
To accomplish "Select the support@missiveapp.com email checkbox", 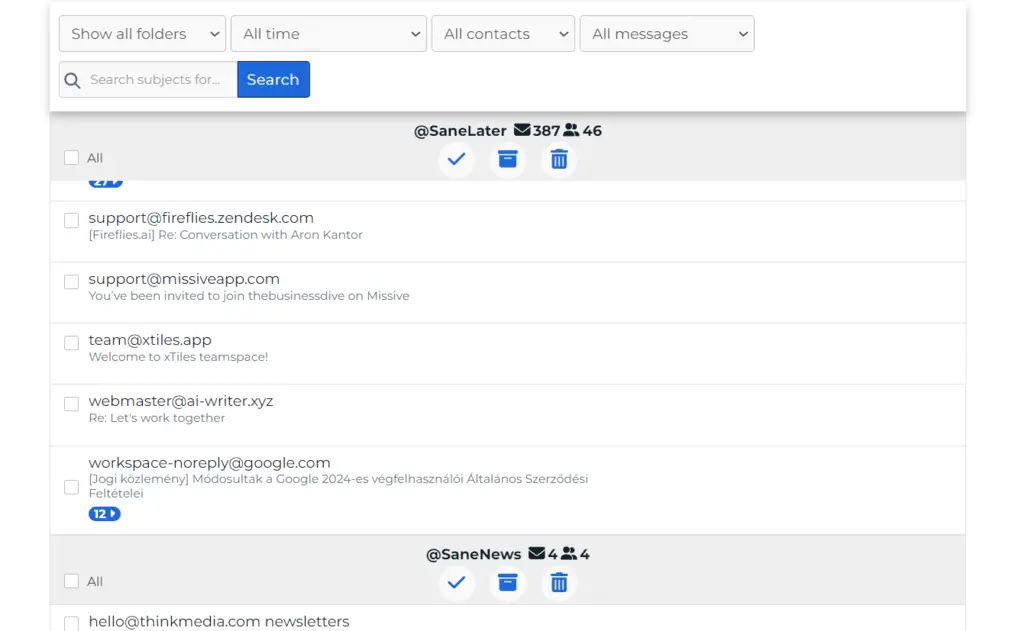I will 71,281.
